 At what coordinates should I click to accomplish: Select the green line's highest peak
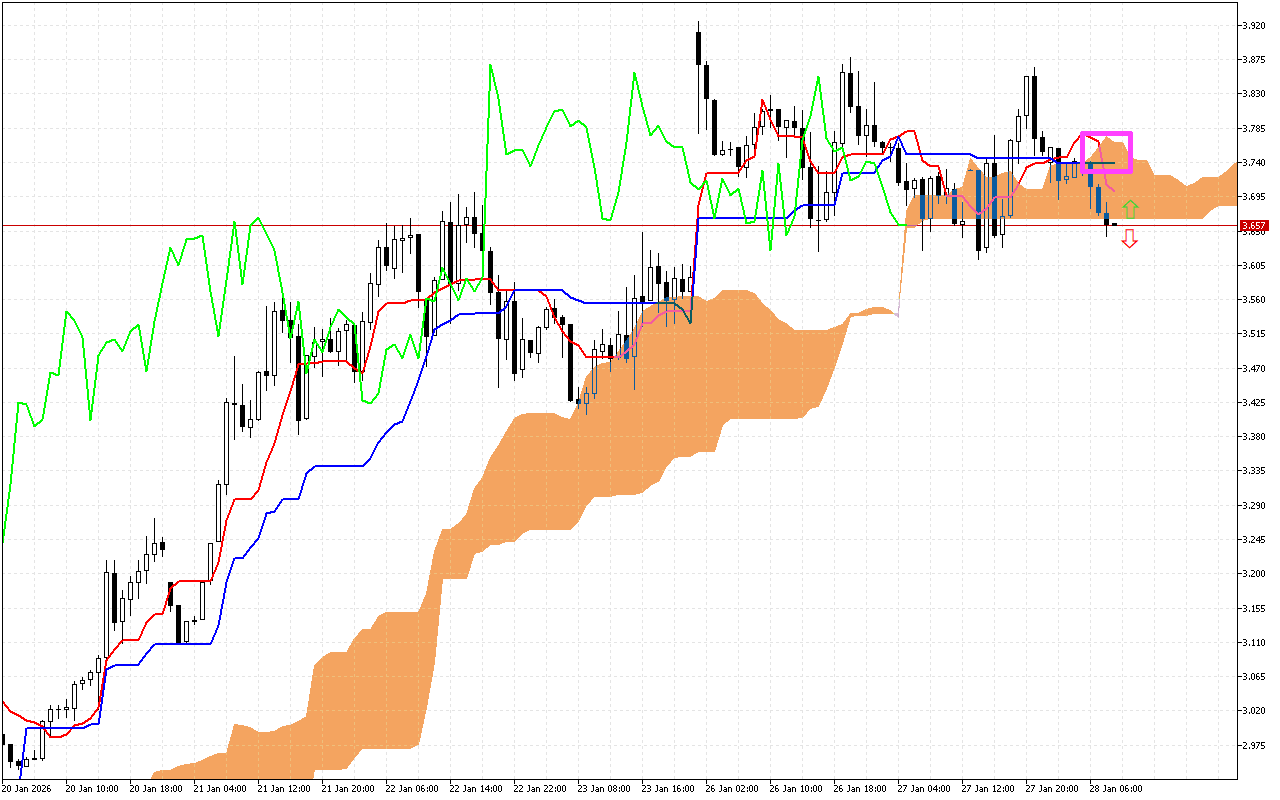tap(490, 66)
